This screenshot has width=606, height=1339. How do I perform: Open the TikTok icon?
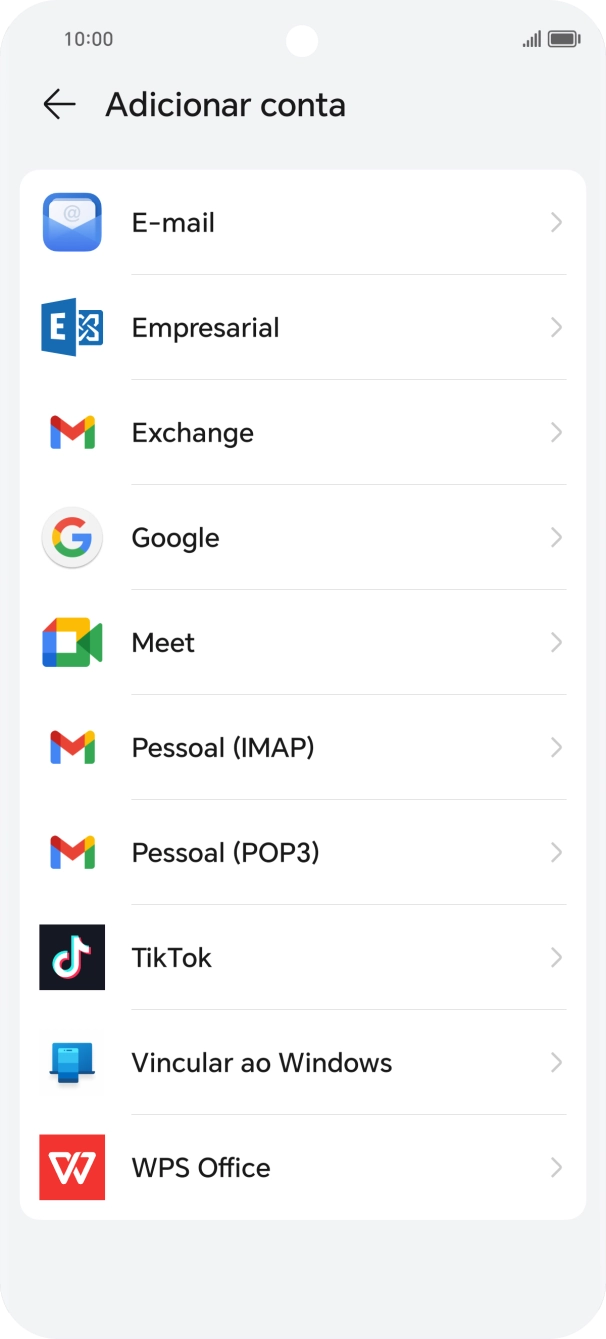[71, 957]
